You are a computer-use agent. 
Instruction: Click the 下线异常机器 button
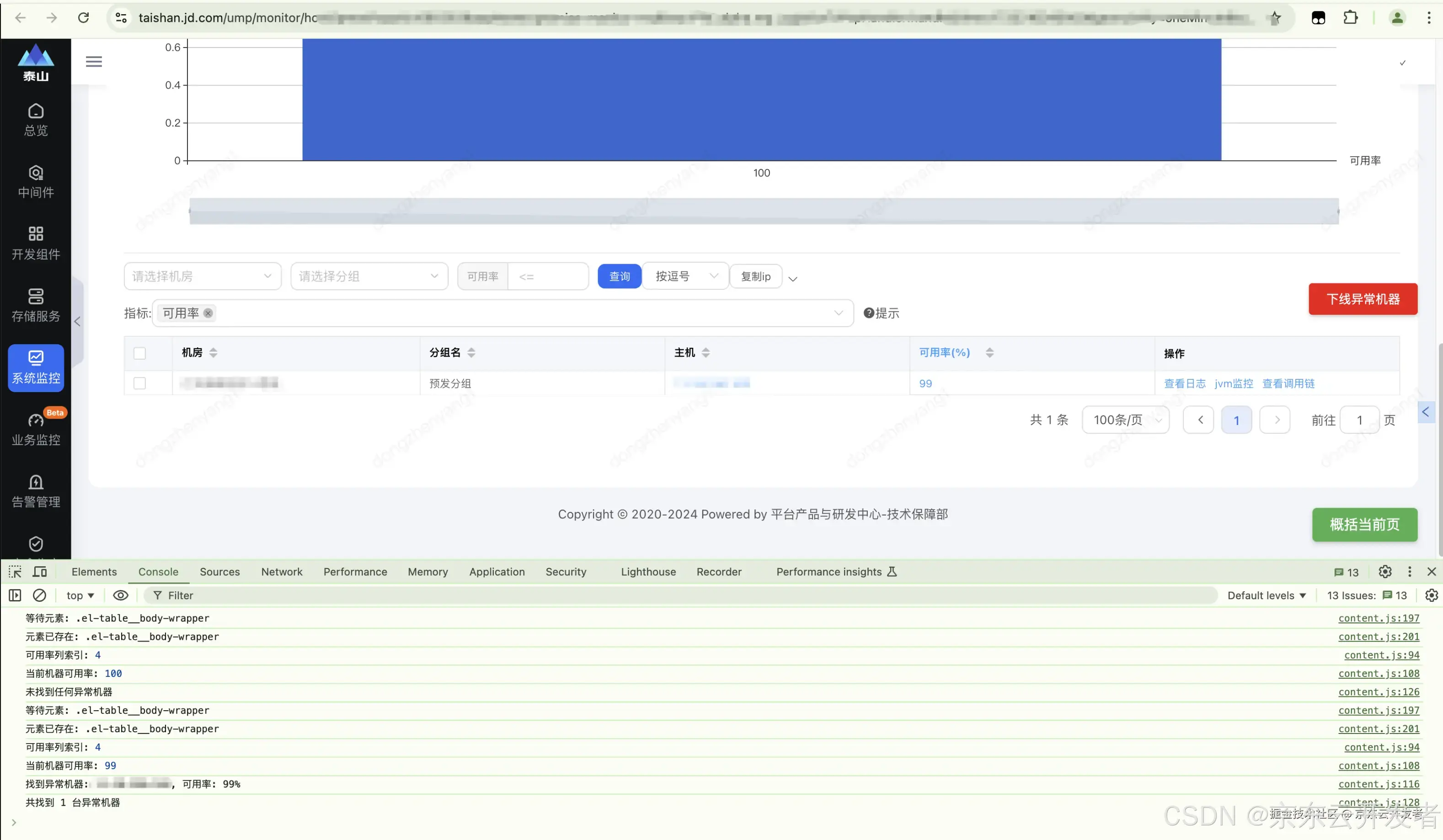tap(1363, 298)
